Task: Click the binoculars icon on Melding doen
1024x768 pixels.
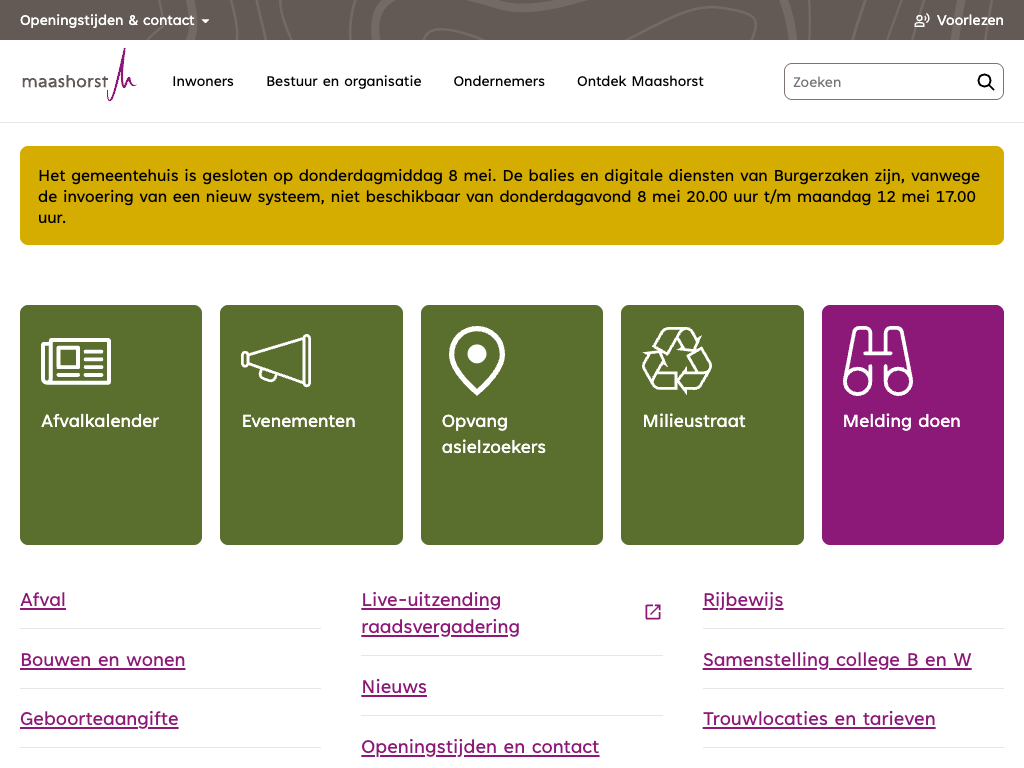Action: point(877,360)
